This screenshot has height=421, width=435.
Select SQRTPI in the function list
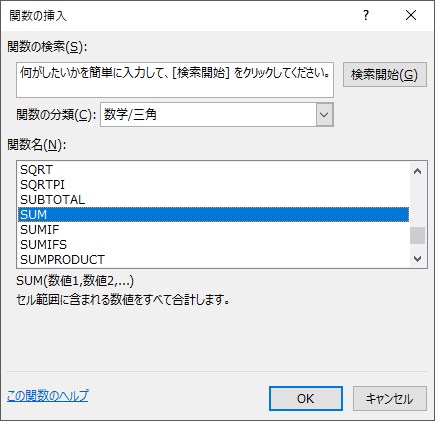click(213, 185)
